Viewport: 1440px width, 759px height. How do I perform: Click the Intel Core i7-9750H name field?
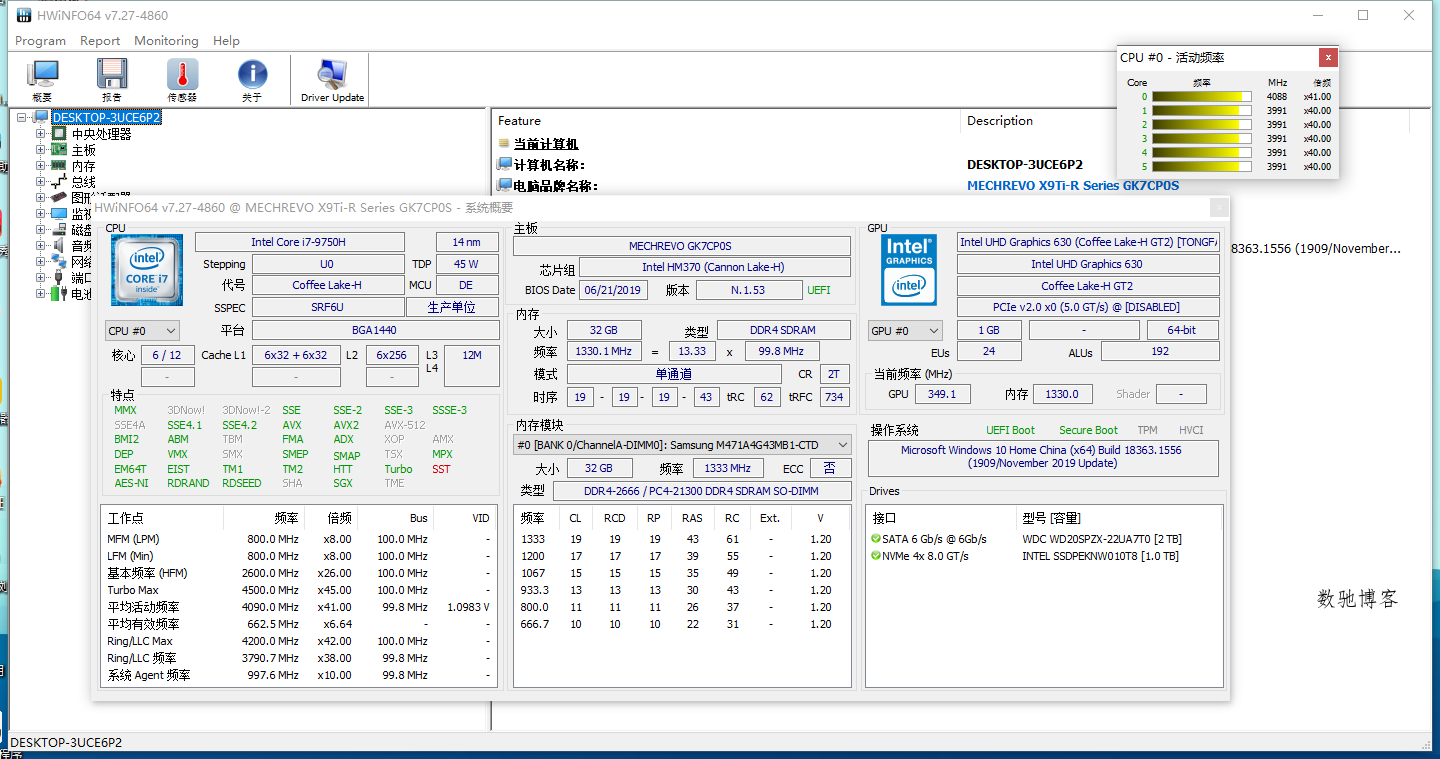pos(299,242)
